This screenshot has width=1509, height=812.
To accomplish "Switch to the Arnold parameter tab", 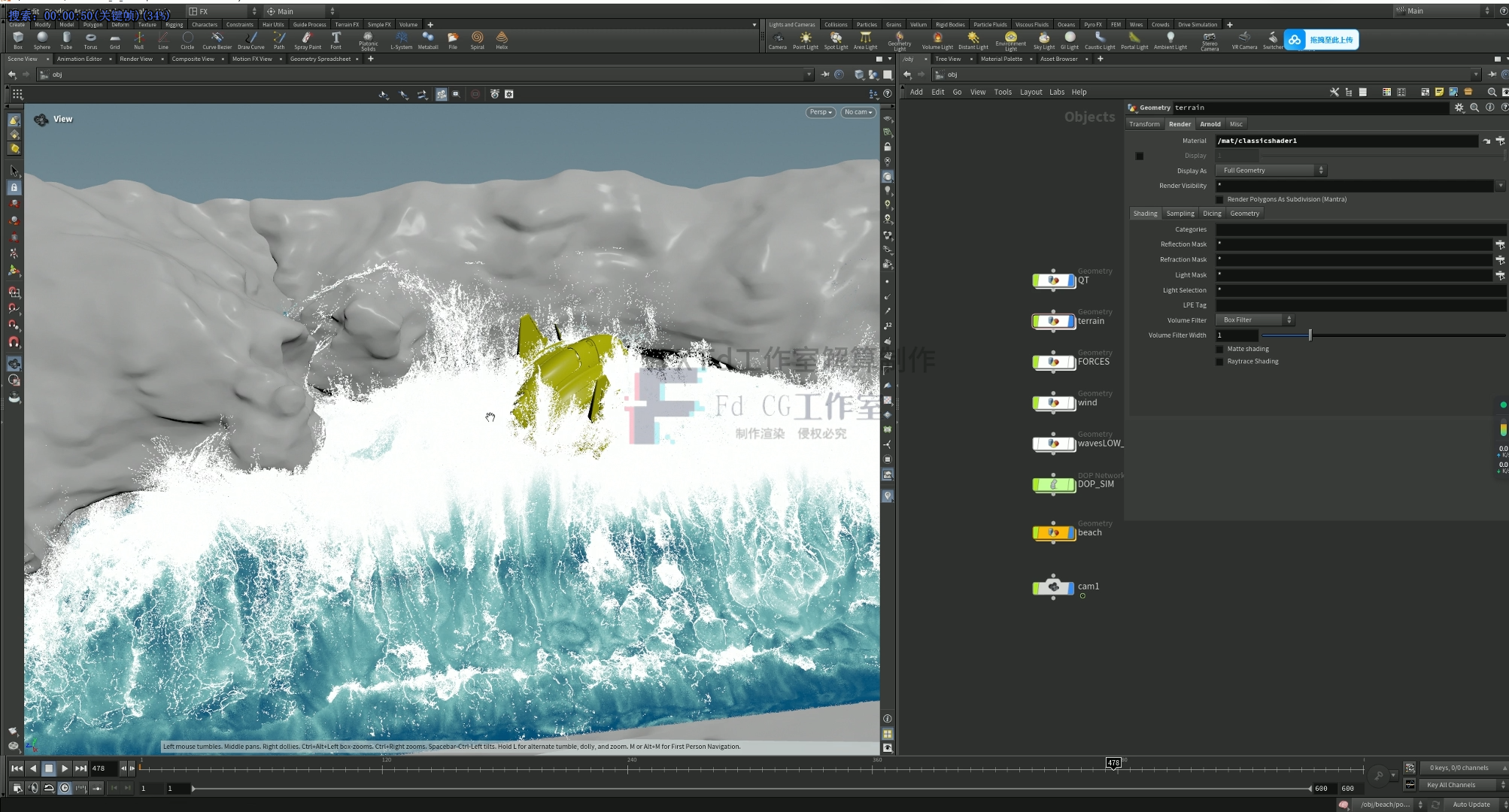I will coord(1210,123).
